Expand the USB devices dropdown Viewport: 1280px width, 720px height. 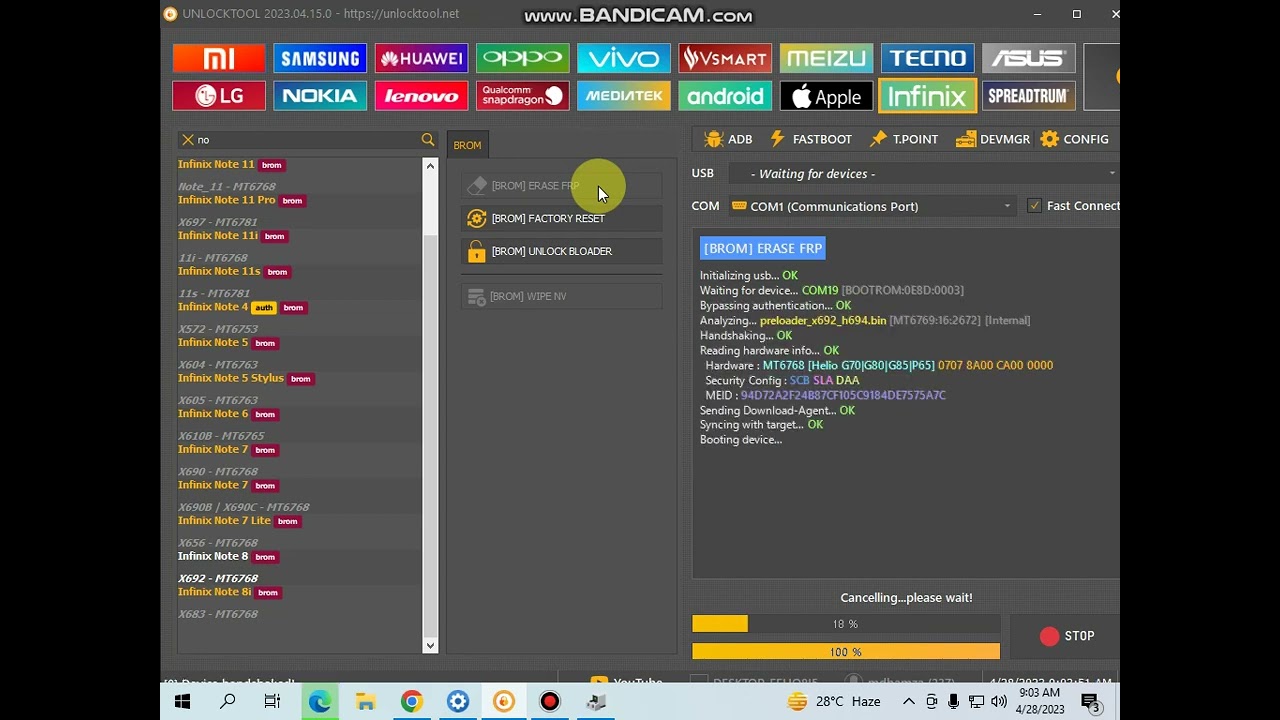point(1111,174)
